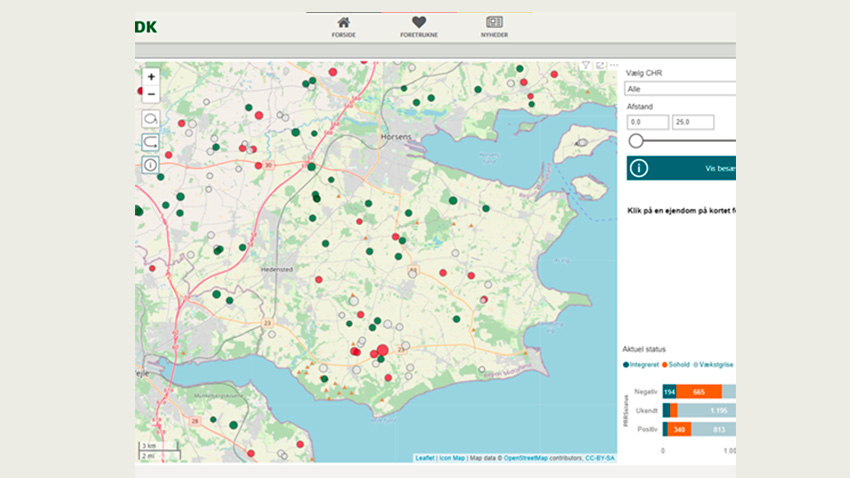Open the CC-BY-SA license link
Screen dimensions: 850x478
click(x=600, y=458)
